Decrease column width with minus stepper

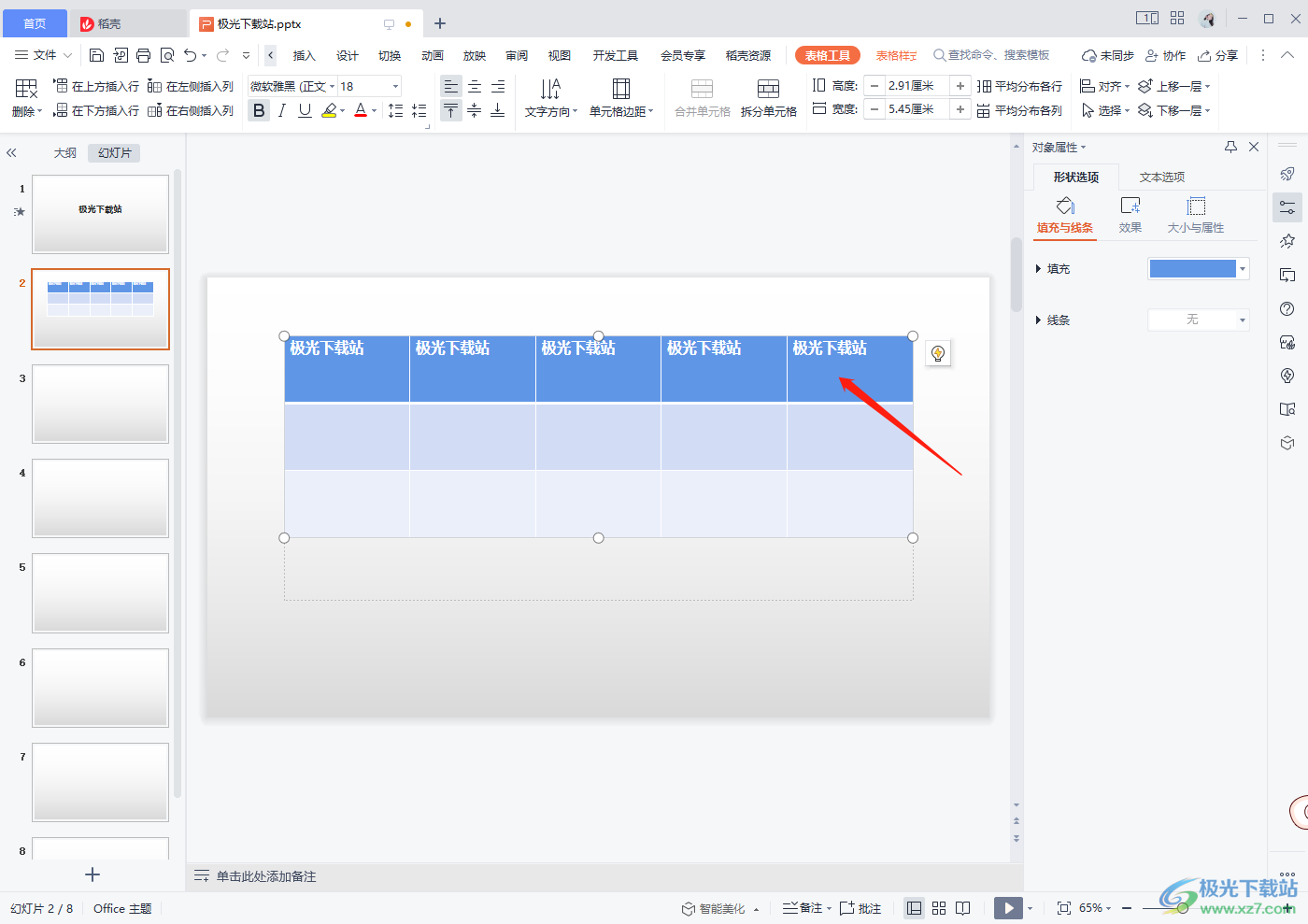(x=874, y=110)
